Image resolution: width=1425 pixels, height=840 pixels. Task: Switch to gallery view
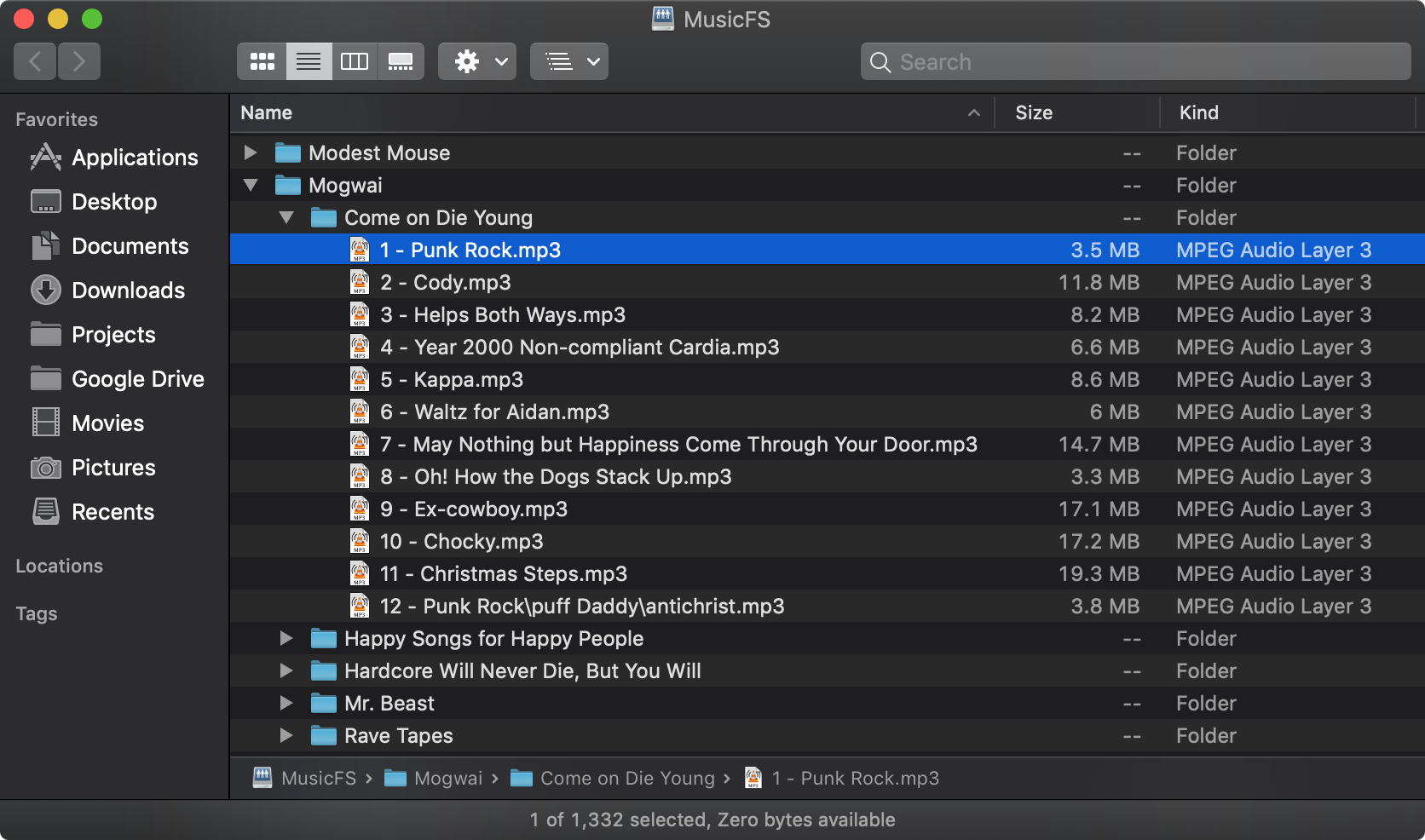click(x=401, y=61)
